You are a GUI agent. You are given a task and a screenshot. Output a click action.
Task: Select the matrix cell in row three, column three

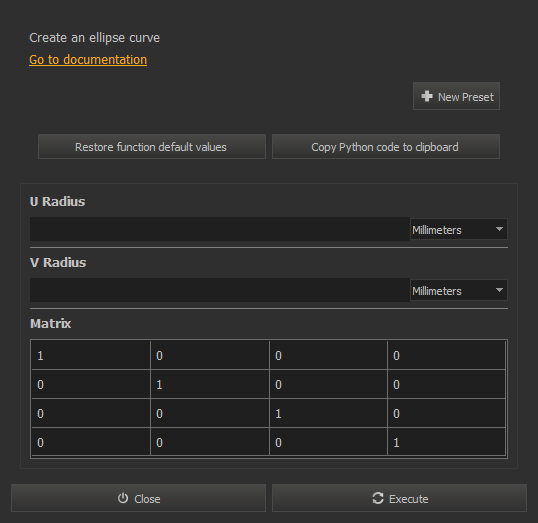328,413
